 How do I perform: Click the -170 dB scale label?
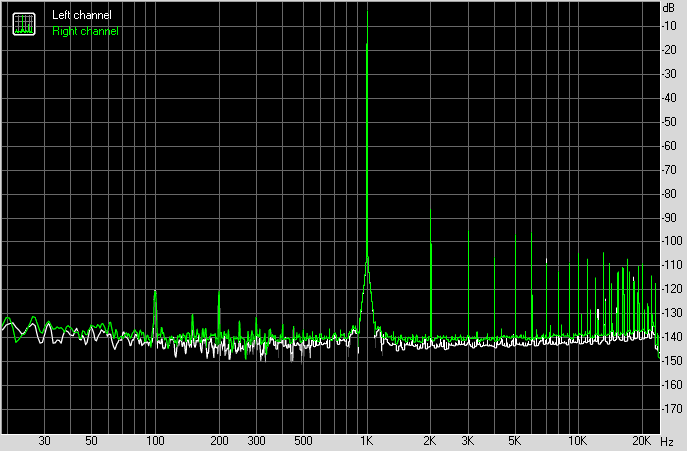point(672,408)
